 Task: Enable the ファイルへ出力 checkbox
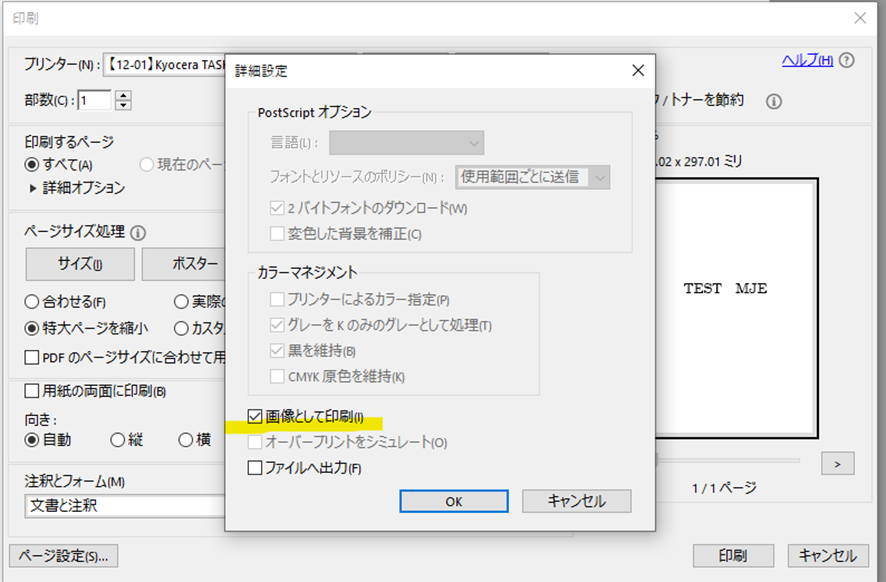[255, 467]
